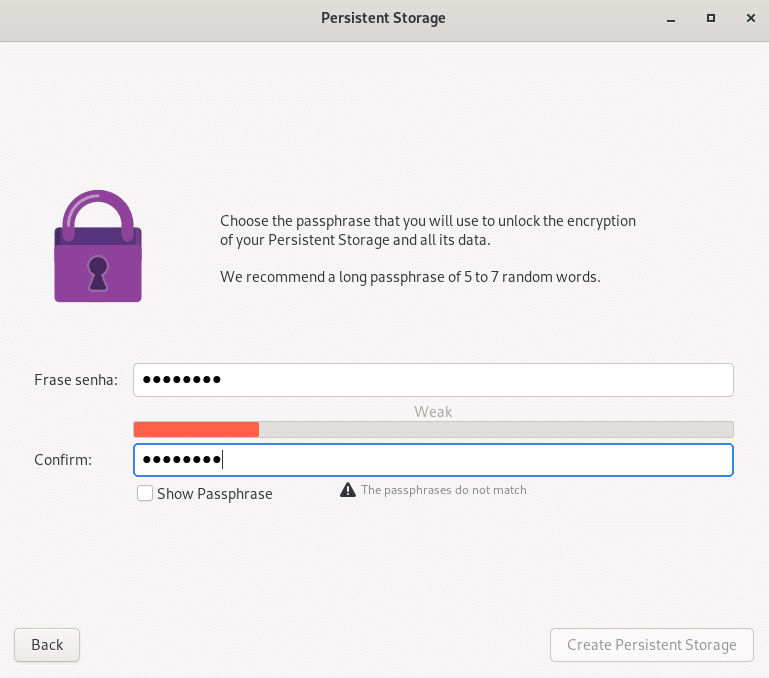Close the Persistent Storage window
The image size is (769, 678).
[750, 18]
